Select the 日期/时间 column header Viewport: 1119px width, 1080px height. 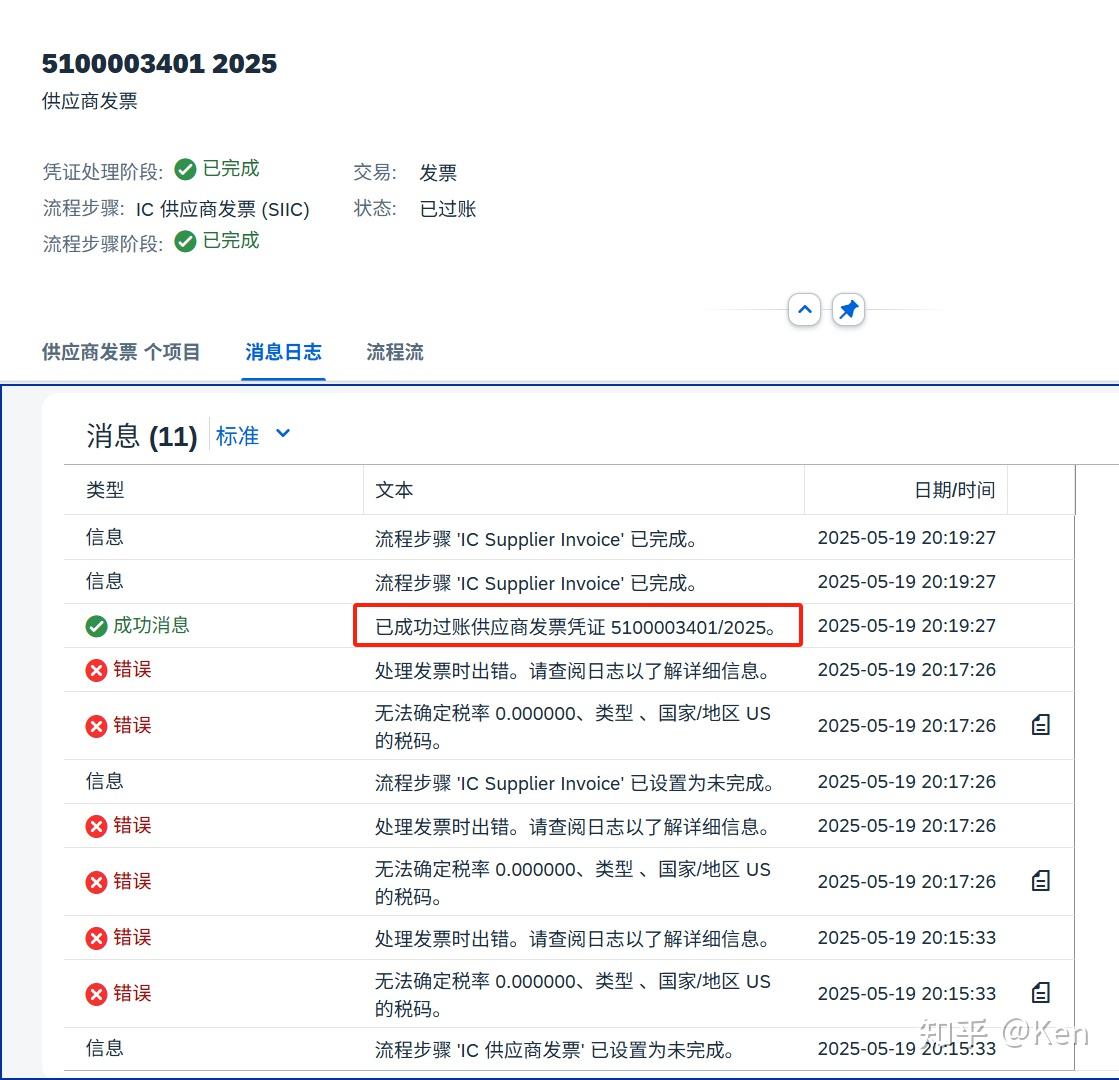click(951, 490)
